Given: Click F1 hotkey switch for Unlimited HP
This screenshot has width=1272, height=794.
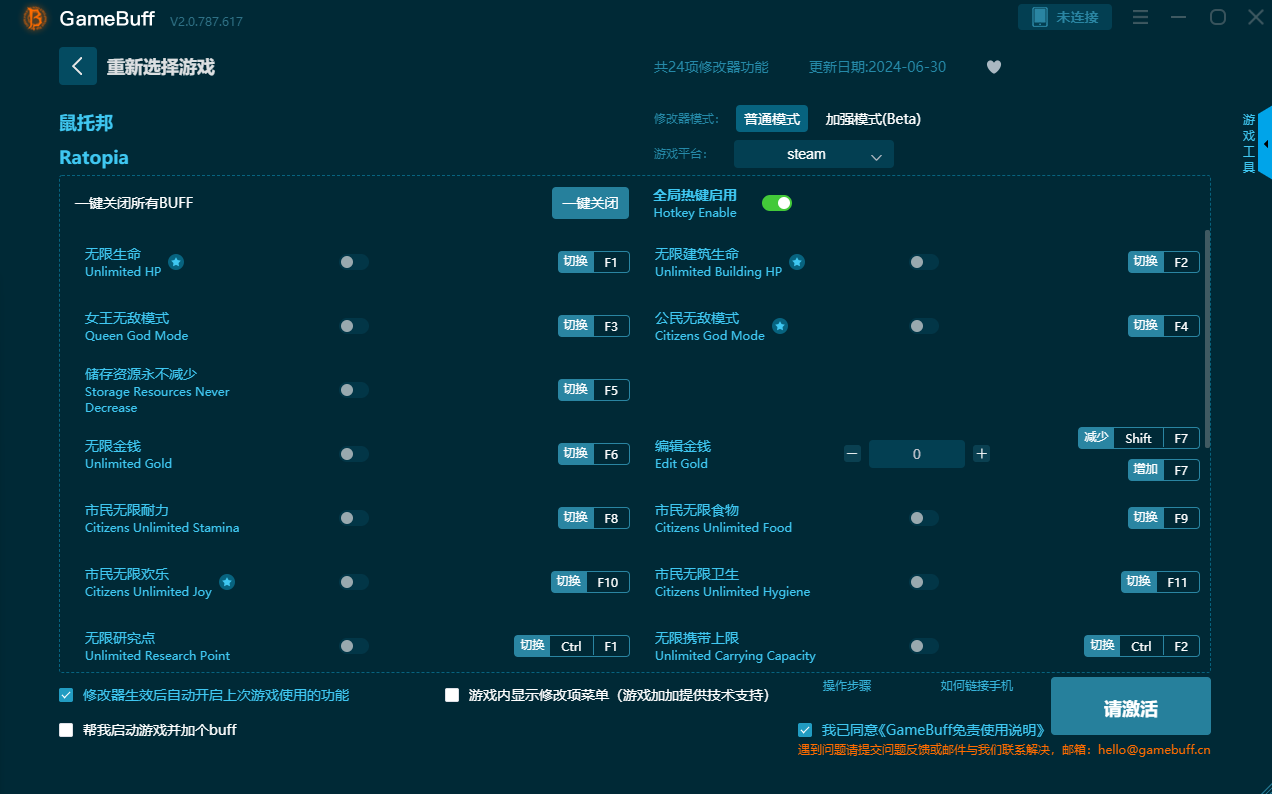Looking at the screenshot, I should 594,262.
